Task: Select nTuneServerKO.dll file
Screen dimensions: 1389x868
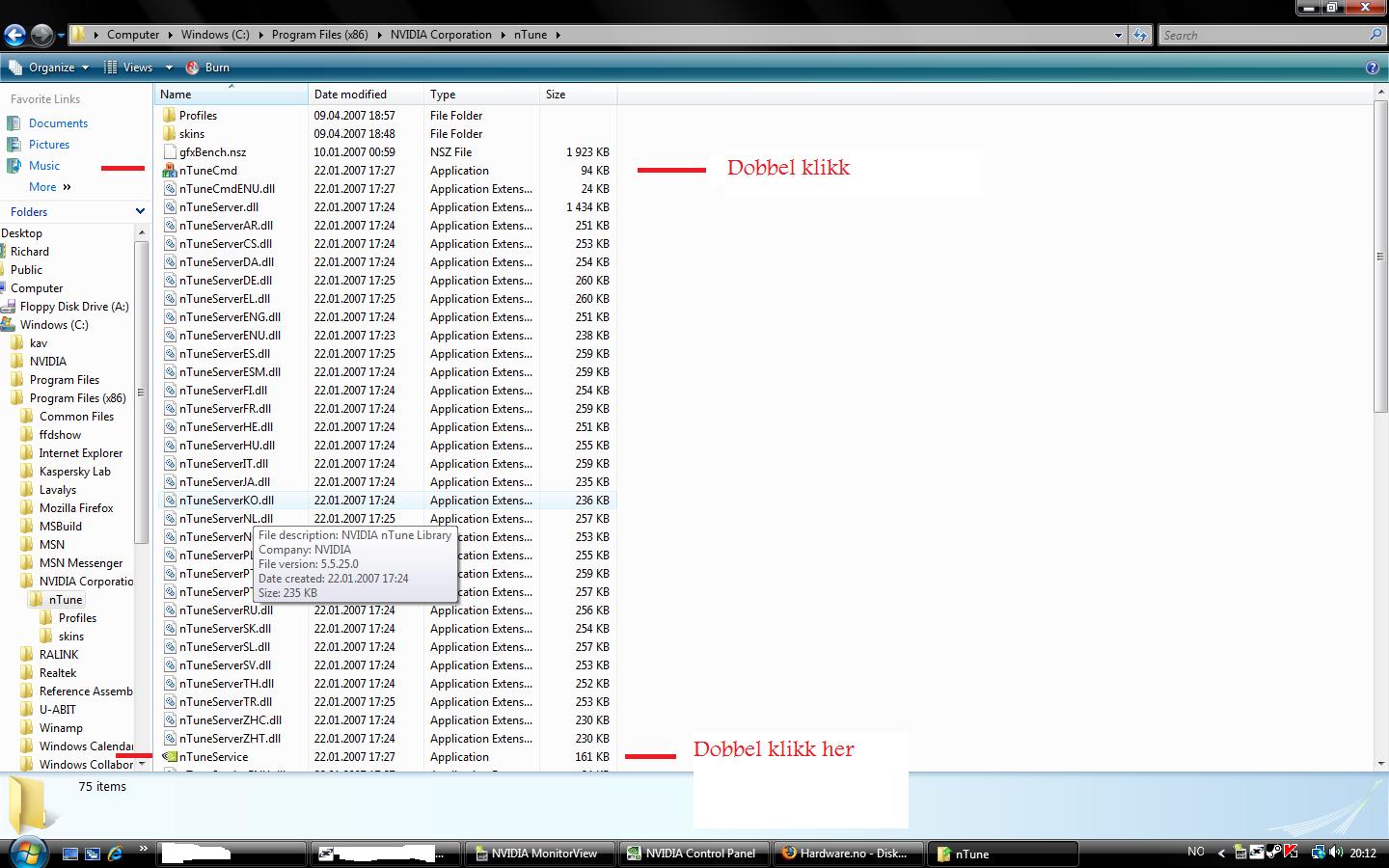Action: click(226, 501)
